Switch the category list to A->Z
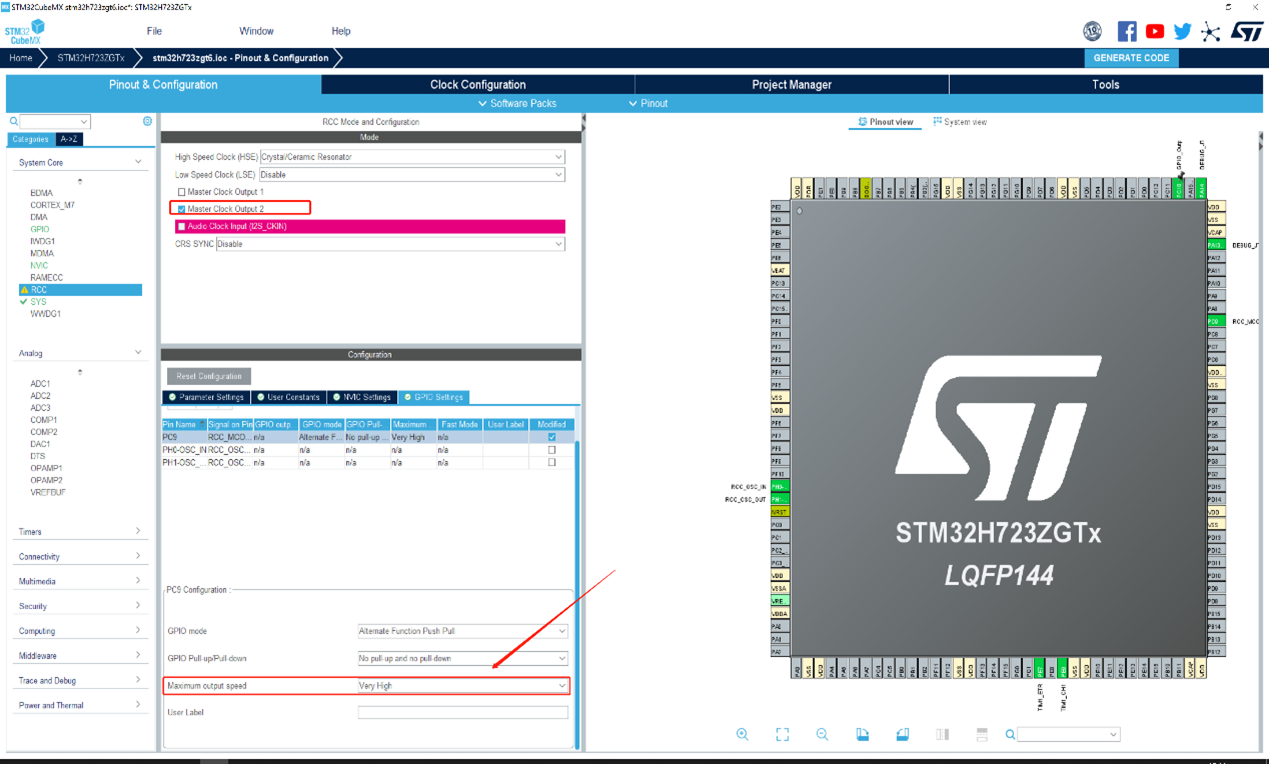The height and width of the screenshot is (764, 1269). (68, 140)
